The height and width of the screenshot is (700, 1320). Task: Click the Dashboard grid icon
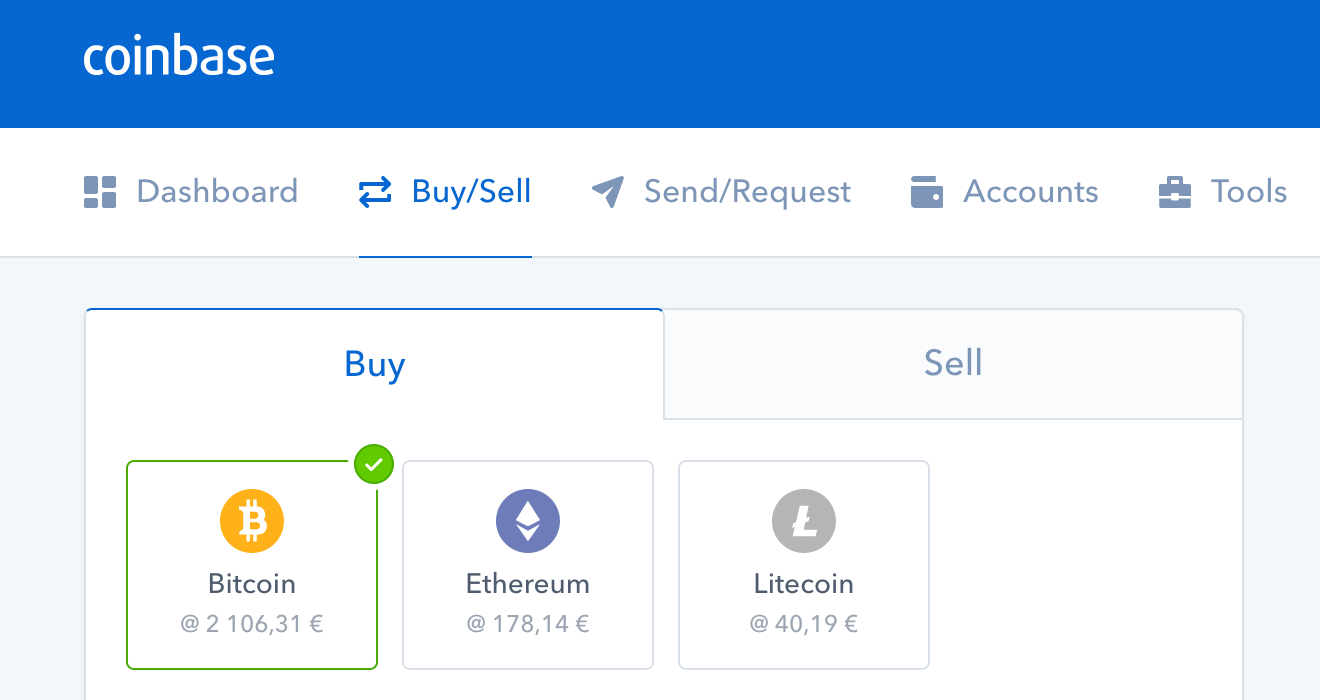coord(100,192)
